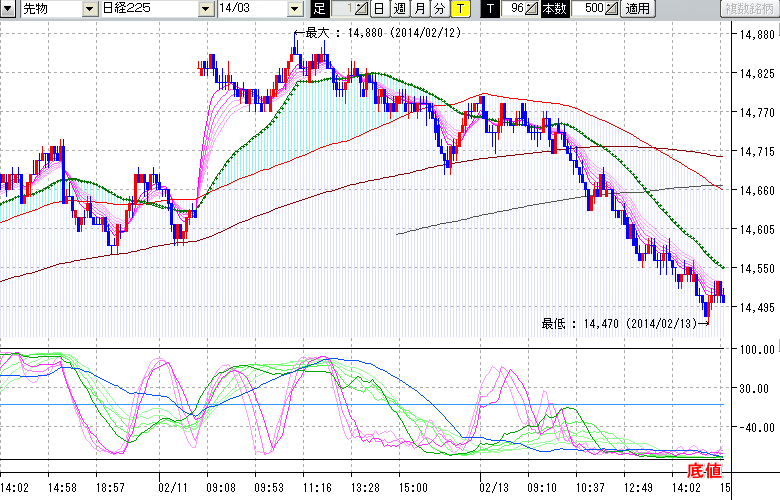The image size is (780, 500).
Task: Click the red 底値 indicator label
Action: pyautogui.click(x=702, y=471)
